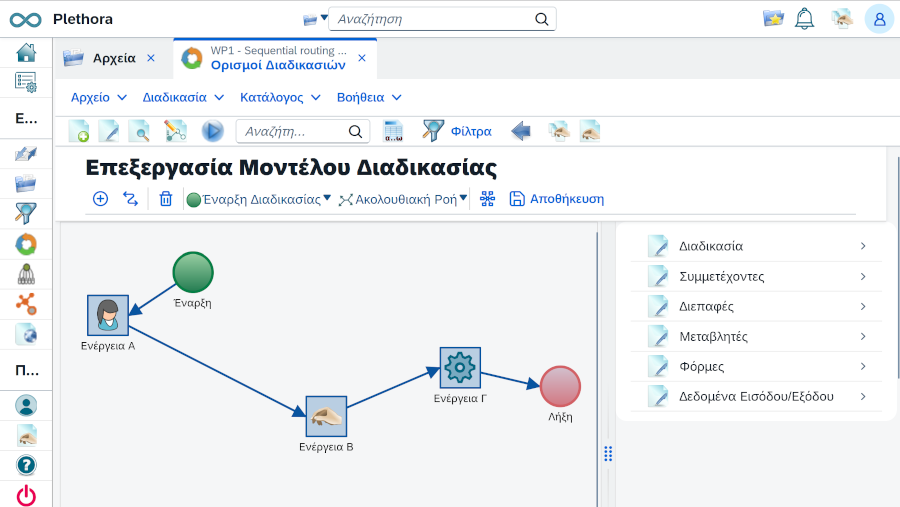This screenshot has width=900, height=507.
Task: Select the Ενέργεια Γ gear node
Action: [x=460, y=367]
